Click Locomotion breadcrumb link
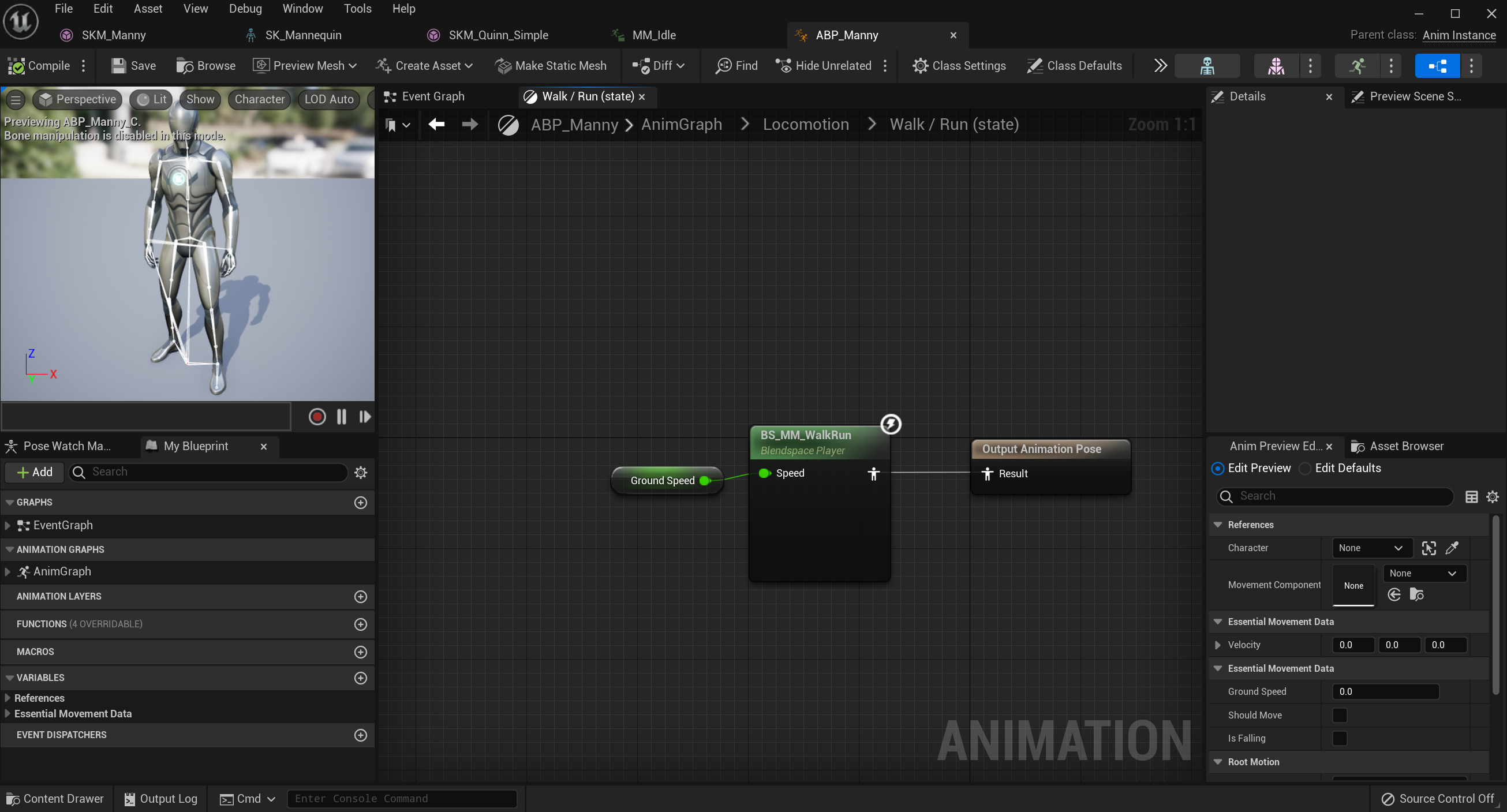Image resolution: width=1507 pixels, height=812 pixels. pyautogui.click(x=806, y=124)
